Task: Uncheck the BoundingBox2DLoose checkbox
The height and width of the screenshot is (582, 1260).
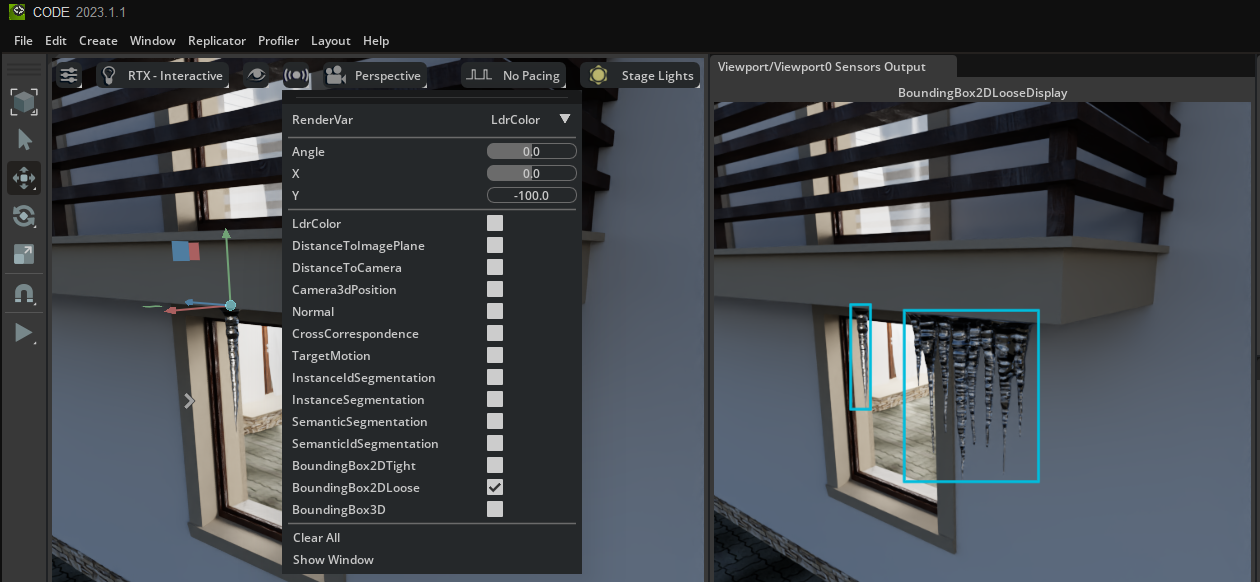Action: point(495,487)
